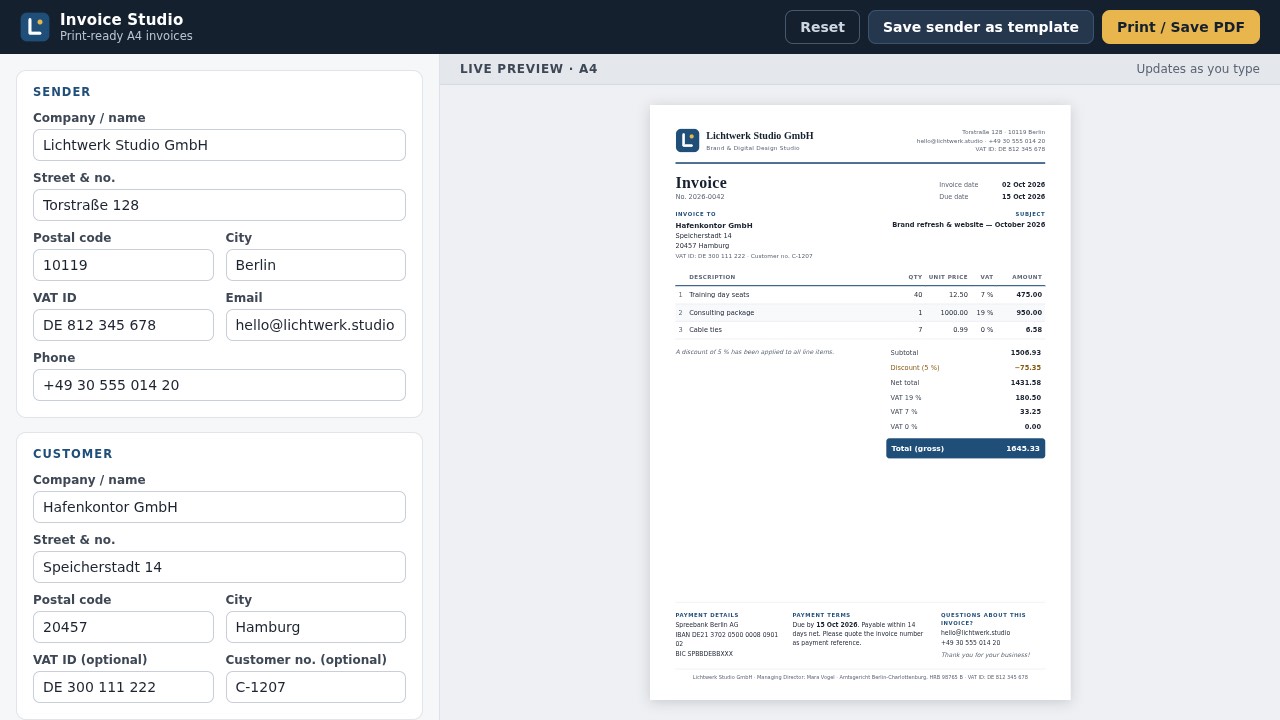The width and height of the screenshot is (1280, 720).
Task: Click 'Training day seats' row in preview
Action: click(860, 295)
